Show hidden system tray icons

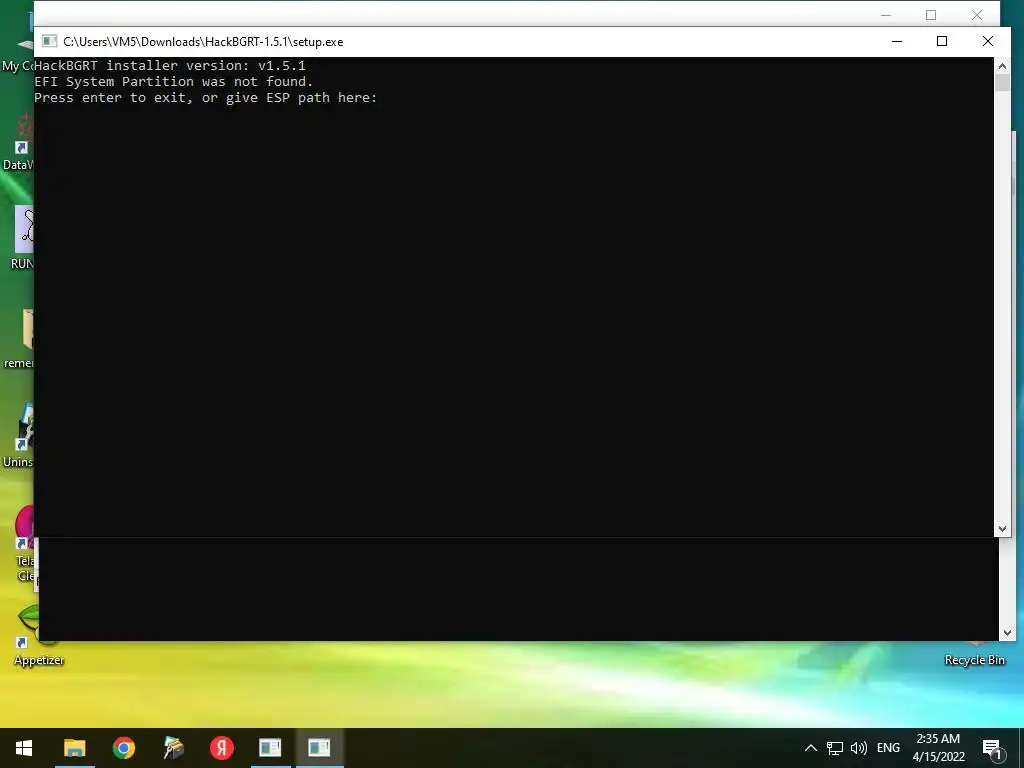[810, 748]
